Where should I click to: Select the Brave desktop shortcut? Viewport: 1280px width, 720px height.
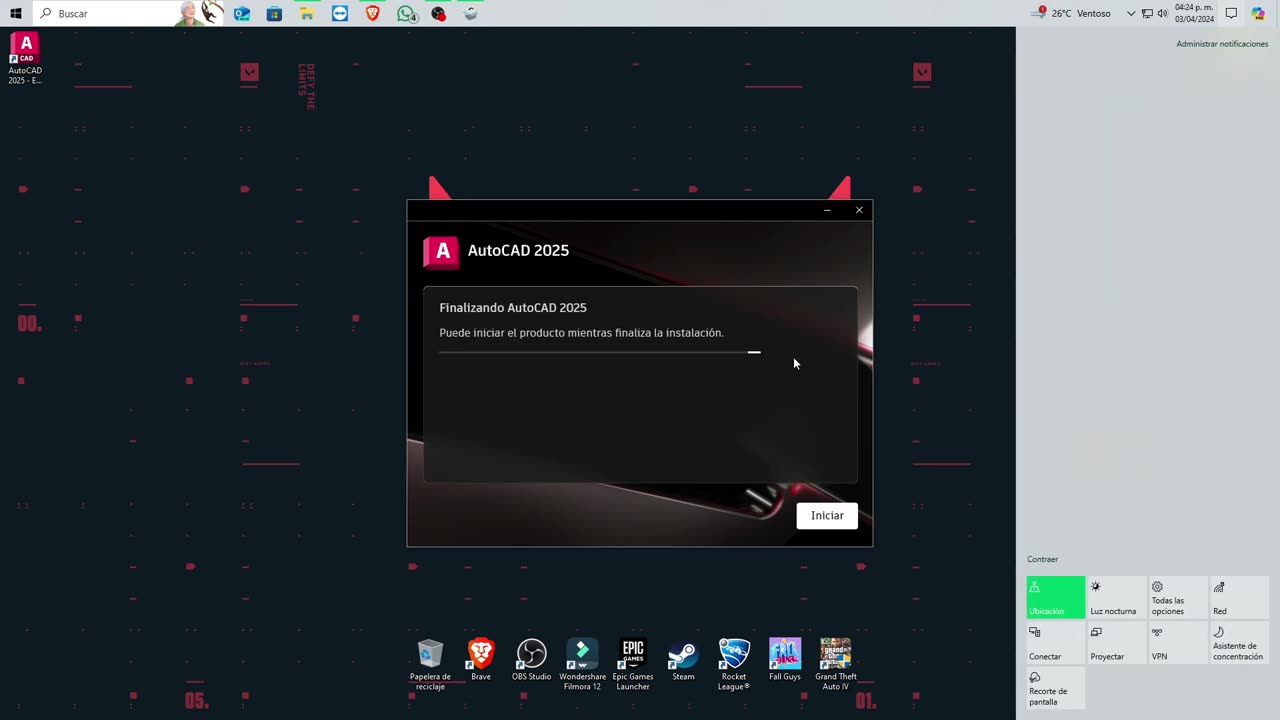click(481, 660)
